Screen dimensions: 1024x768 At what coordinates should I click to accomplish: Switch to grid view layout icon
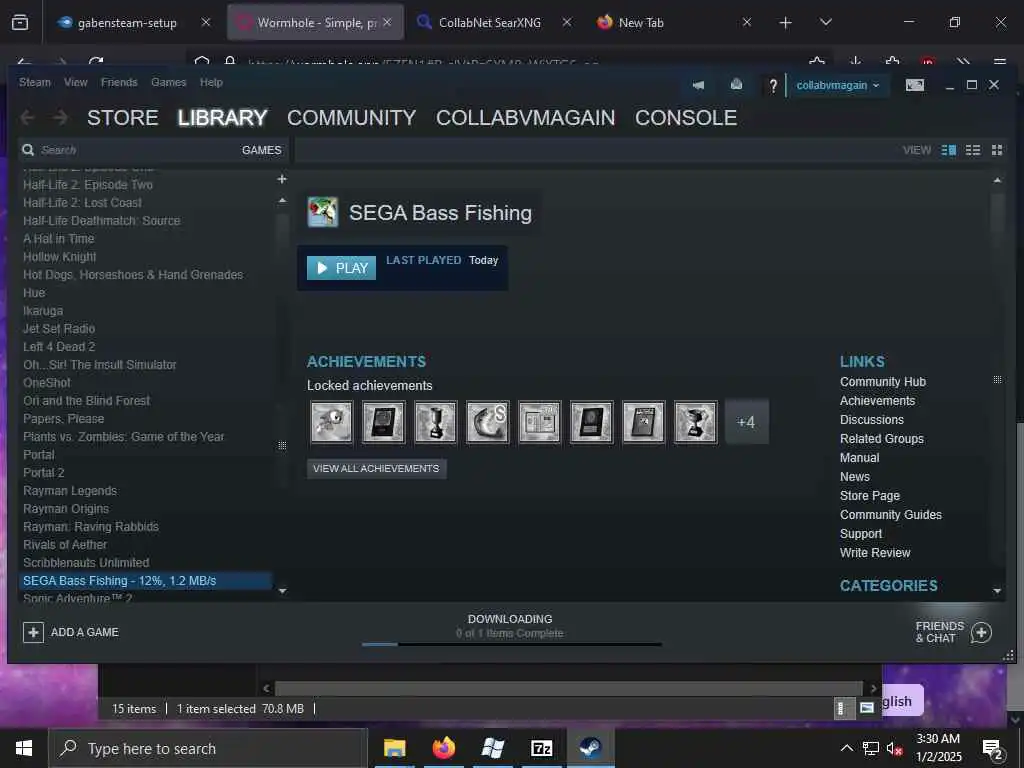tap(997, 150)
